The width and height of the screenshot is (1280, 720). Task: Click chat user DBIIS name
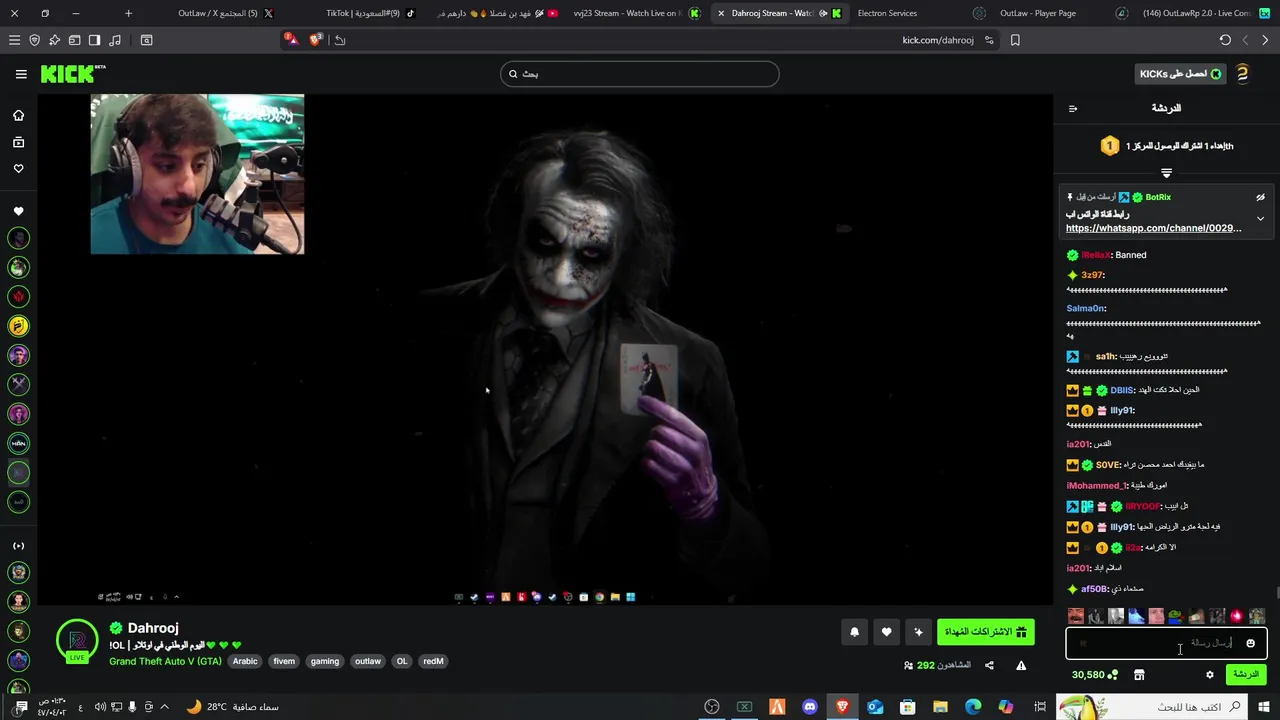point(1121,390)
